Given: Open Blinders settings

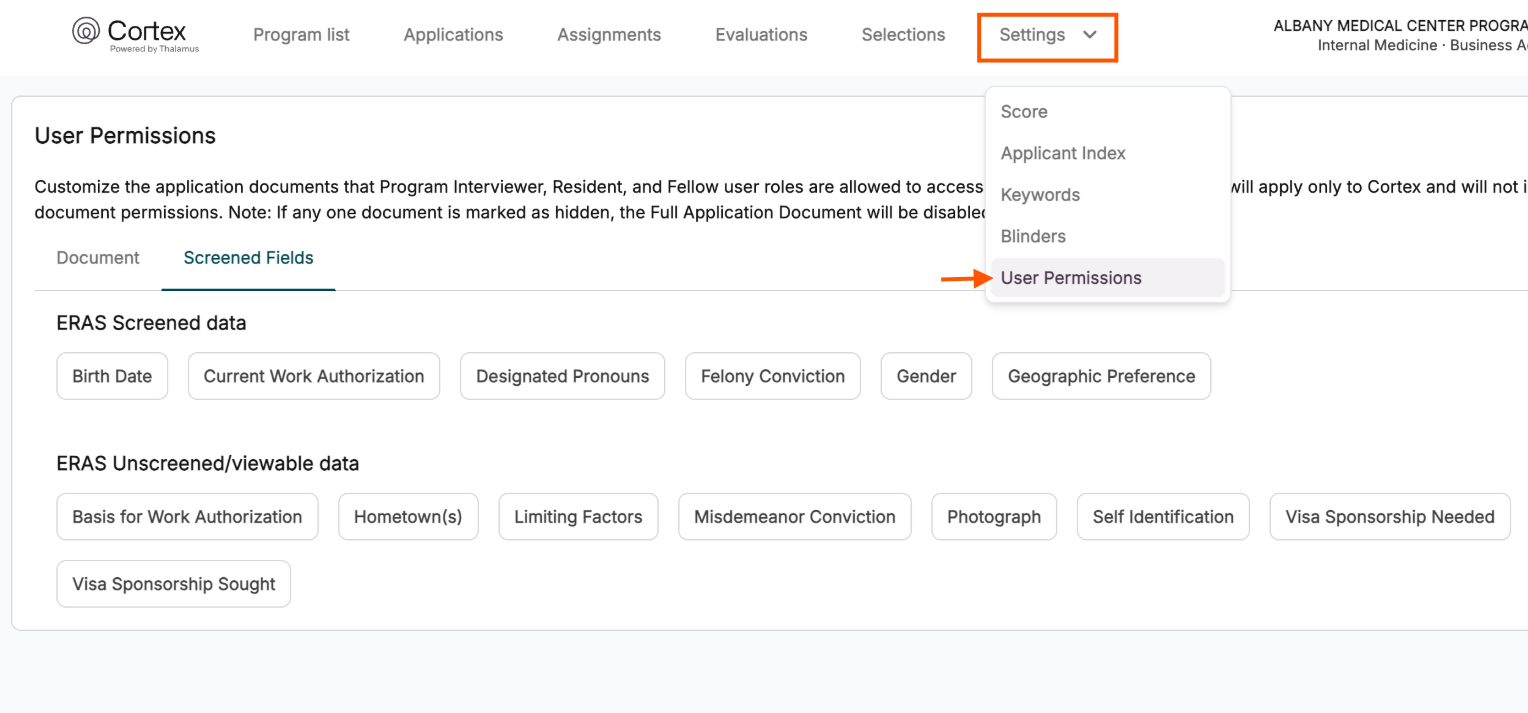Looking at the screenshot, I should [1033, 236].
